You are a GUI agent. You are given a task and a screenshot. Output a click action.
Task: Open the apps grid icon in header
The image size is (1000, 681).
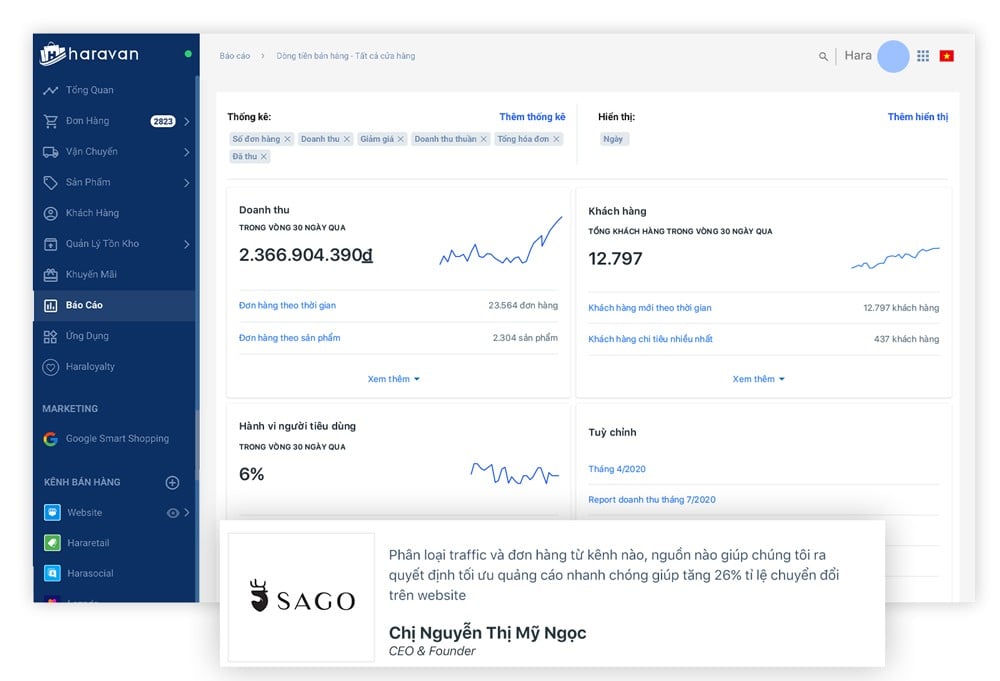[x=923, y=56]
